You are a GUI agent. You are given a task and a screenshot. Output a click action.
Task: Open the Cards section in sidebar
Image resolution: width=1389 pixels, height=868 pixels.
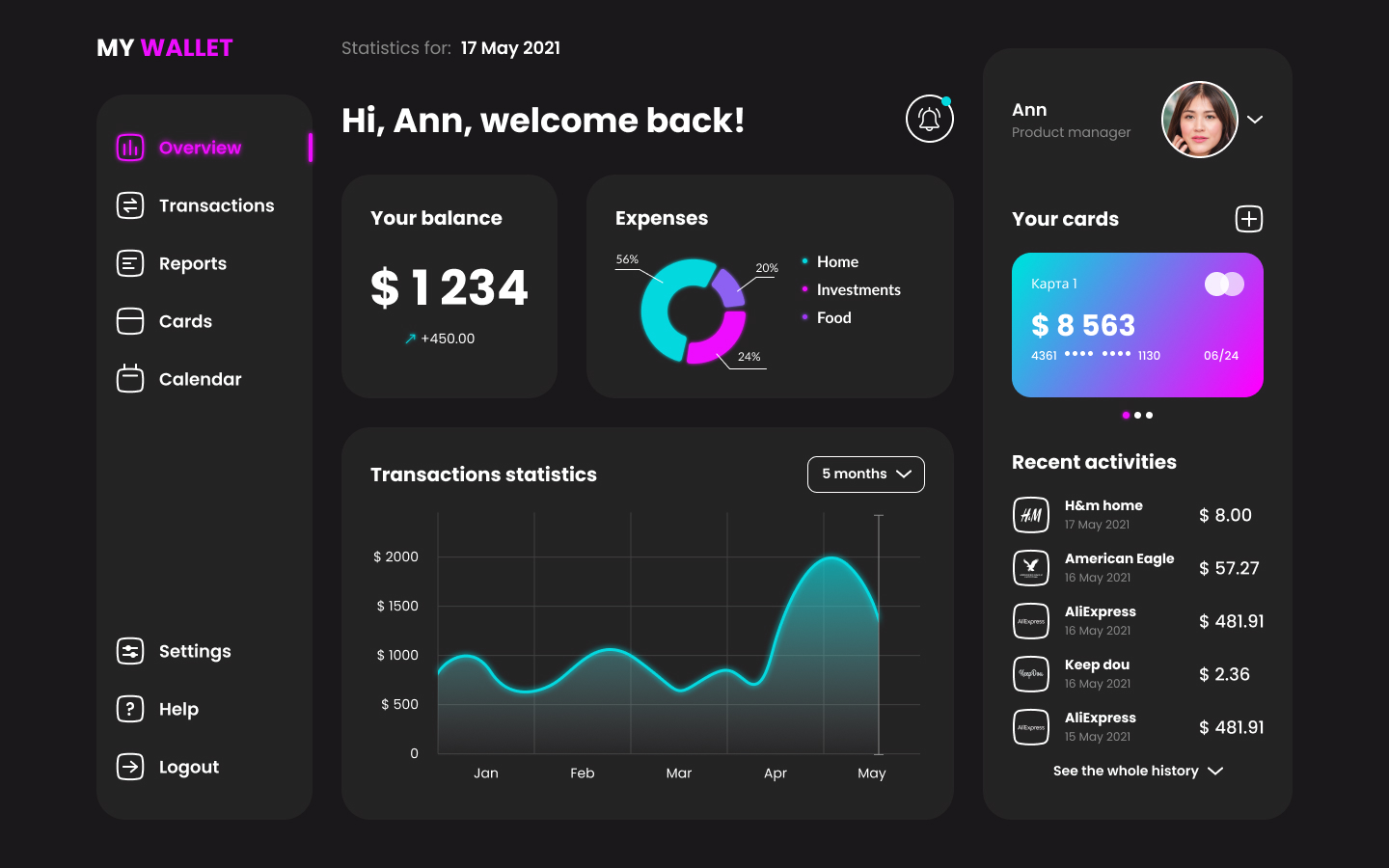pyautogui.click(x=185, y=321)
